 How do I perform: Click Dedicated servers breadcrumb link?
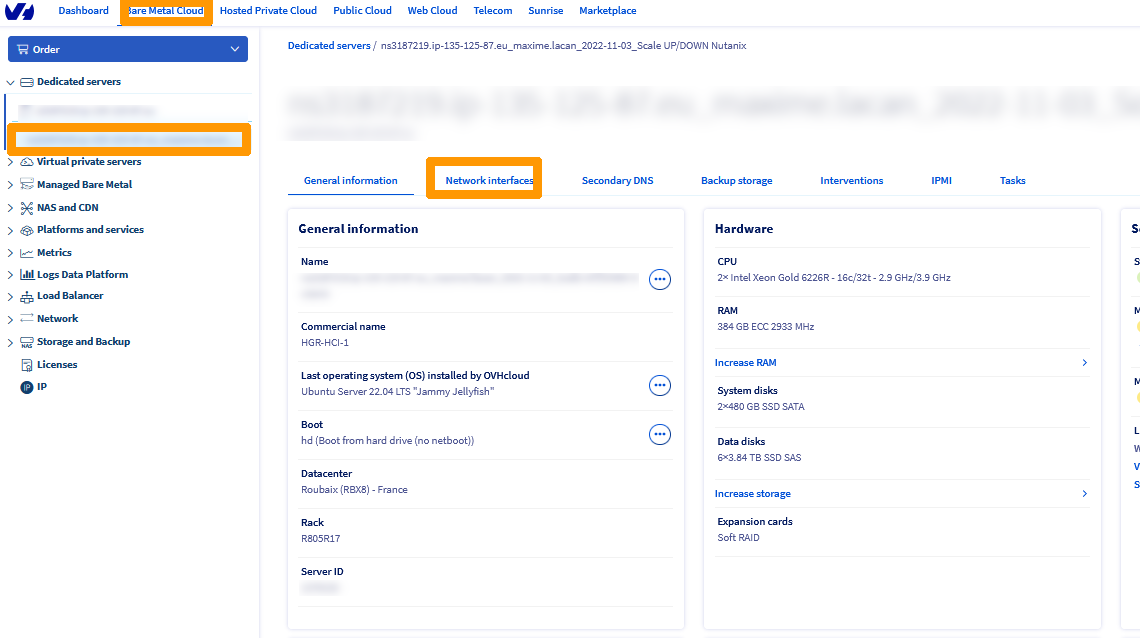329,46
